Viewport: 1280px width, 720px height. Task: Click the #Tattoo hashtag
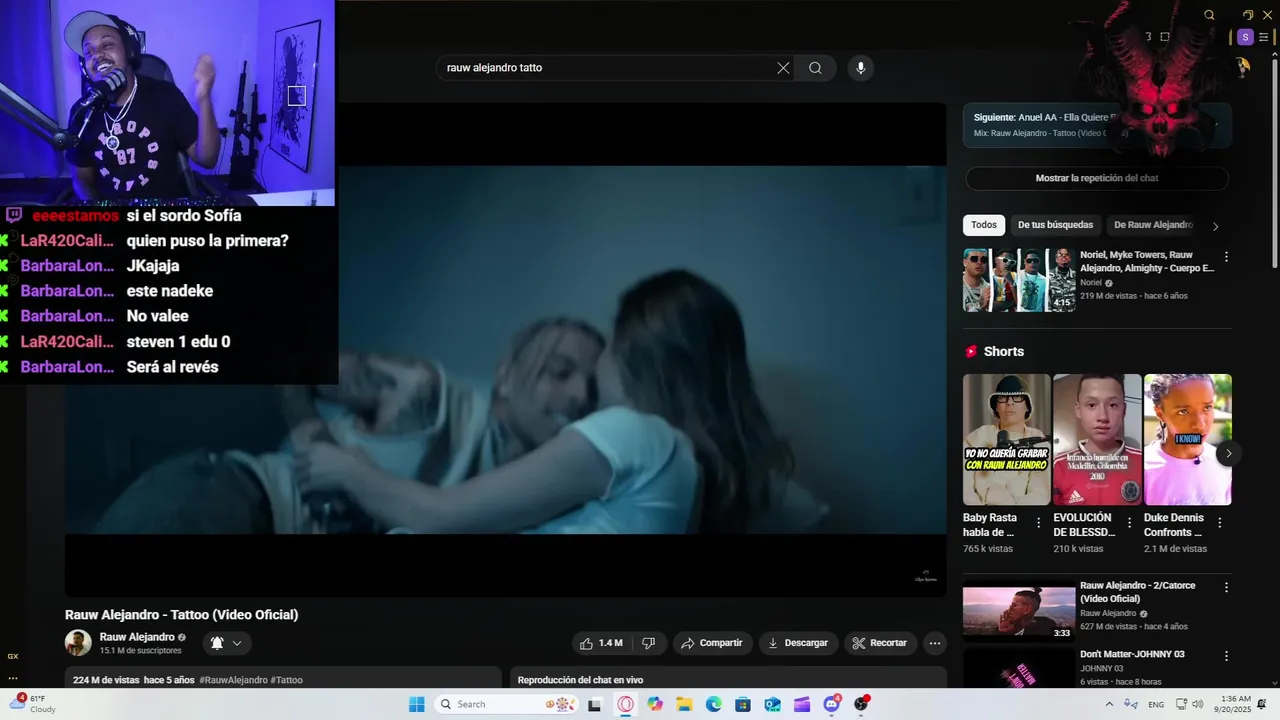[x=286, y=680]
